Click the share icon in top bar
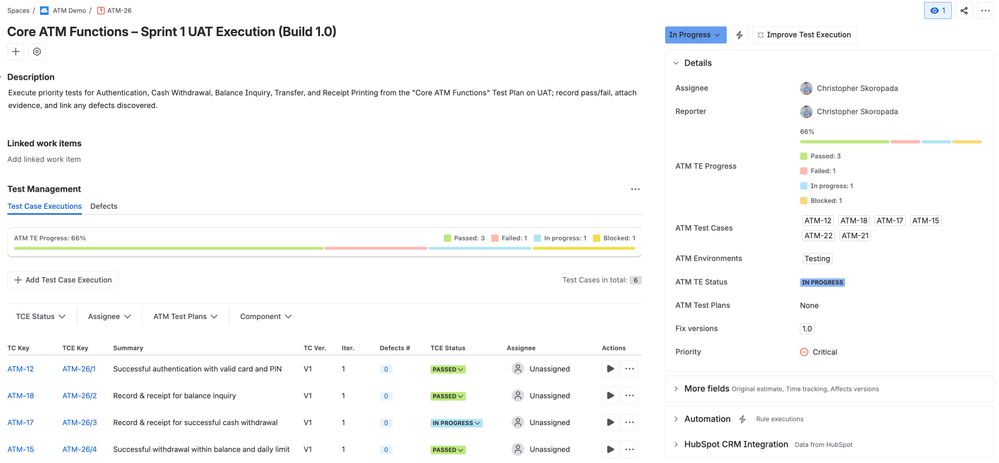The height and width of the screenshot is (463, 999). coord(964,10)
